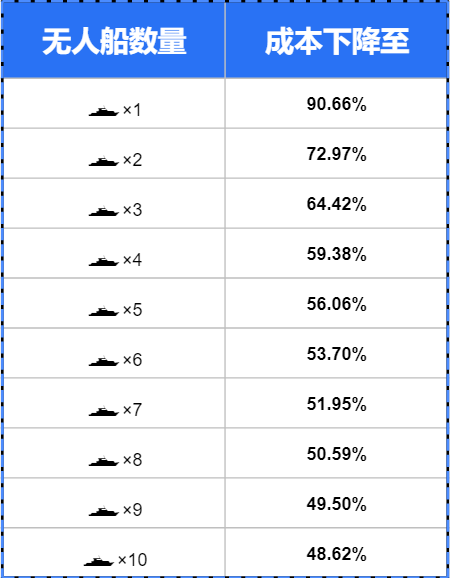Click the ship icon beside ×7
This screenshot has height=578, width=450.
104,411
